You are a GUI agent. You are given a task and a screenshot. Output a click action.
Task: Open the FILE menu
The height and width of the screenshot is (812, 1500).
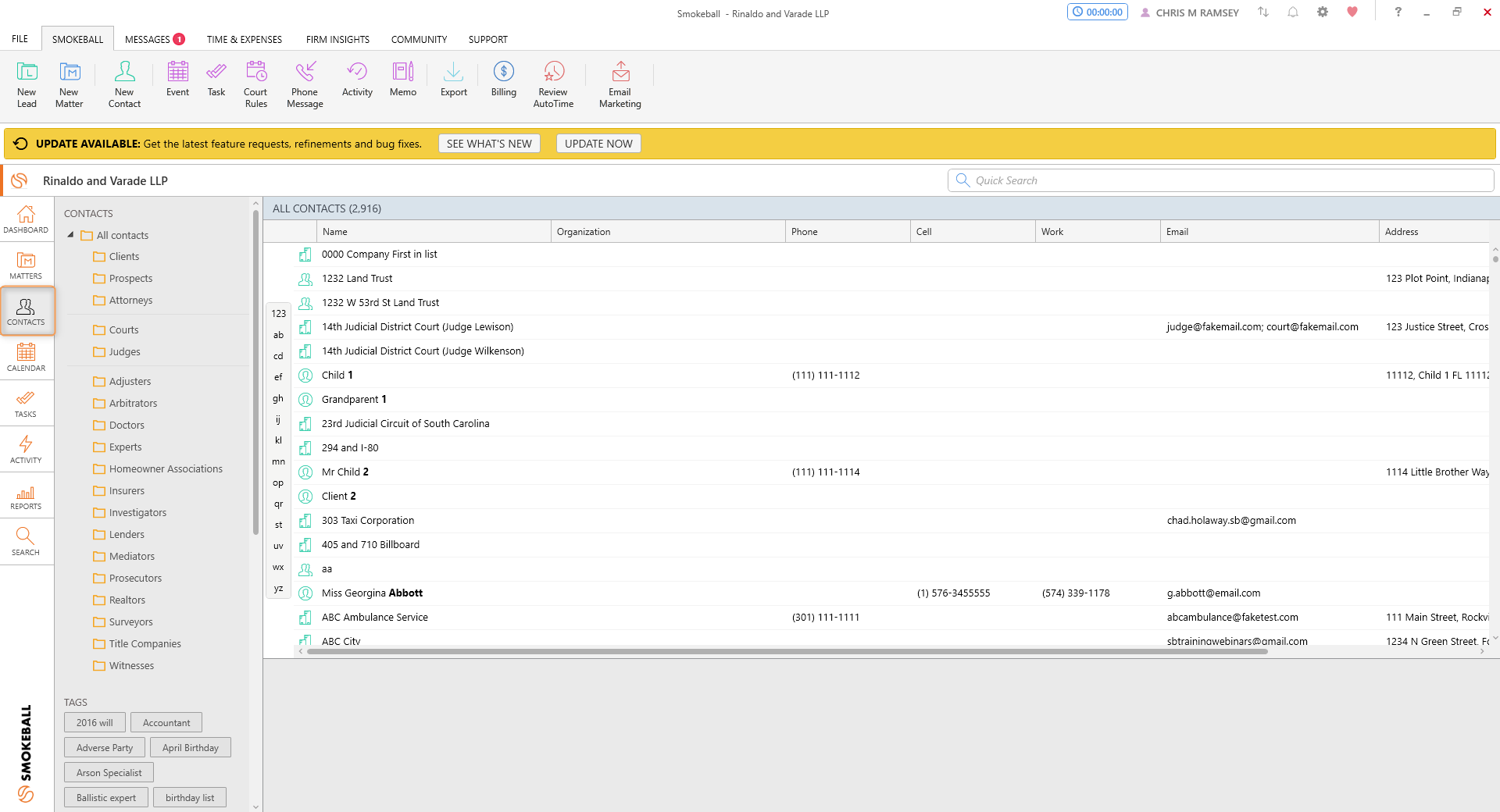click(20, 39)
